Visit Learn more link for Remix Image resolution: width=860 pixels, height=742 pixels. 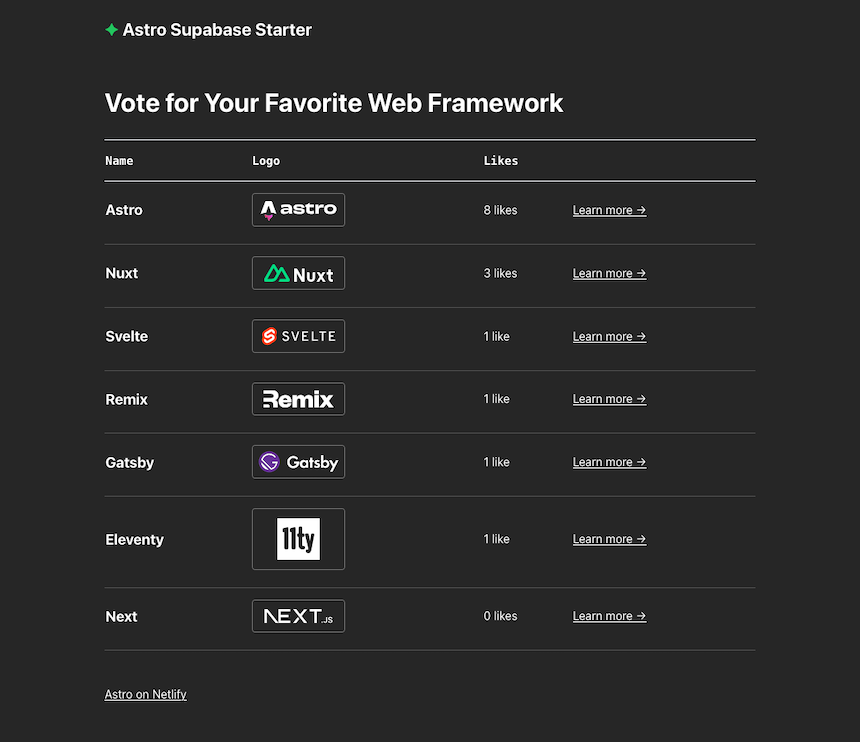click(609, 399)
